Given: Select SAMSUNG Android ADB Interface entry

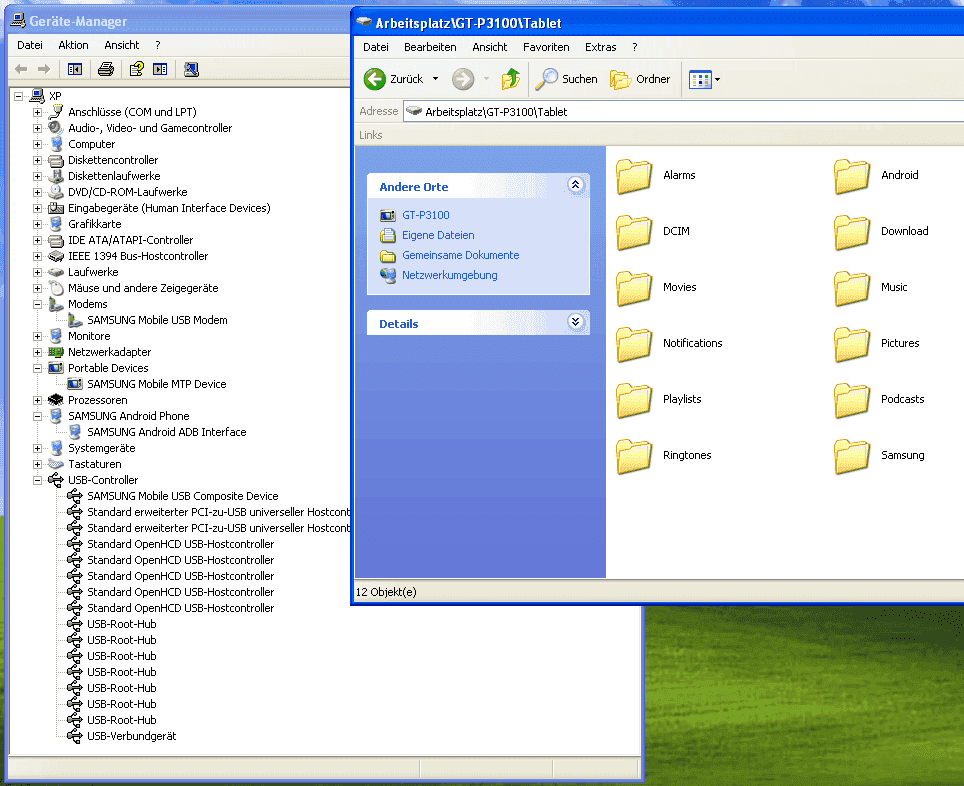Looking at the screenshot, I should pos(166,432).
